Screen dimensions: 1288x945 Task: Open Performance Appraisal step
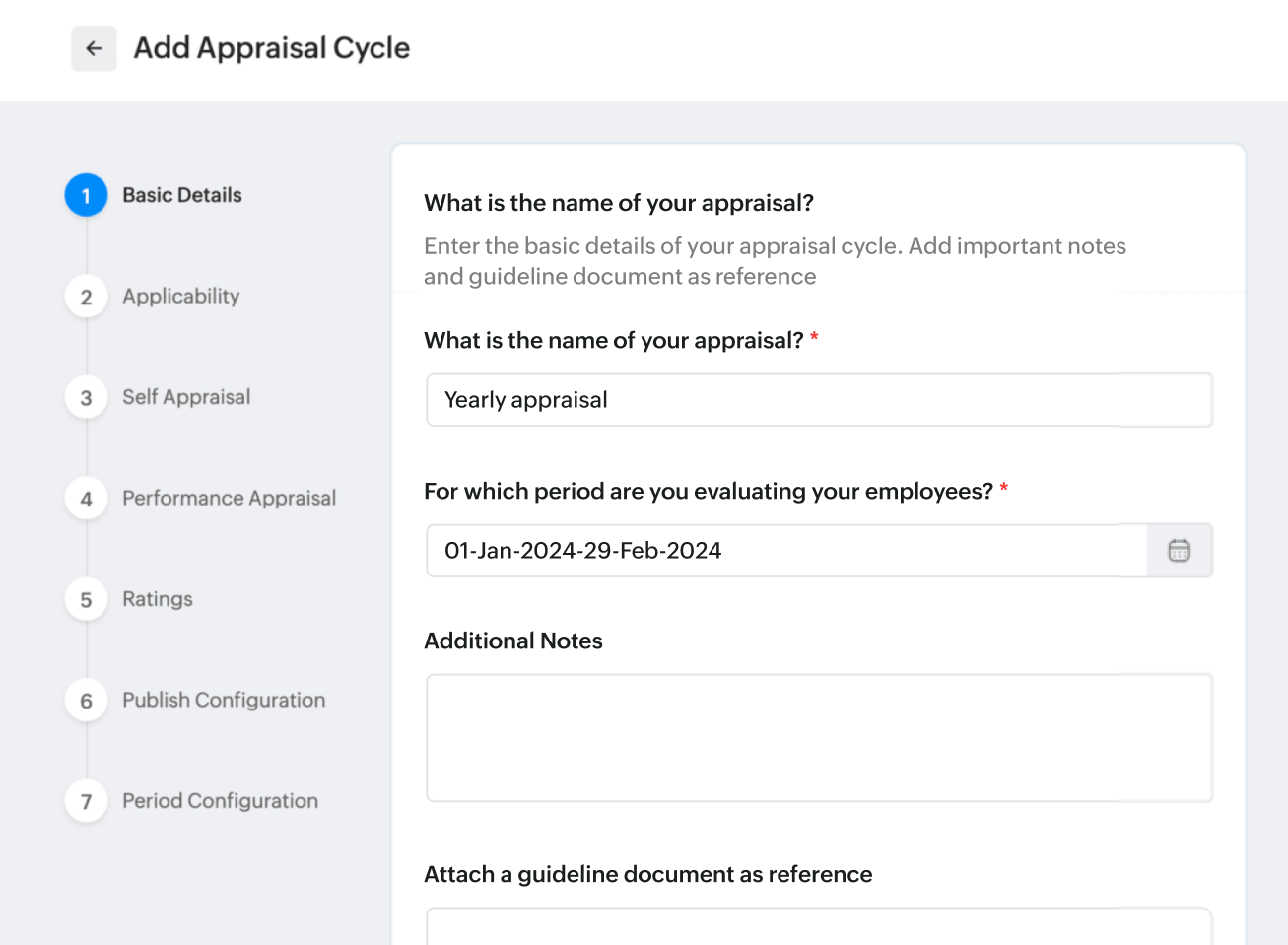[x=229, y=499]
